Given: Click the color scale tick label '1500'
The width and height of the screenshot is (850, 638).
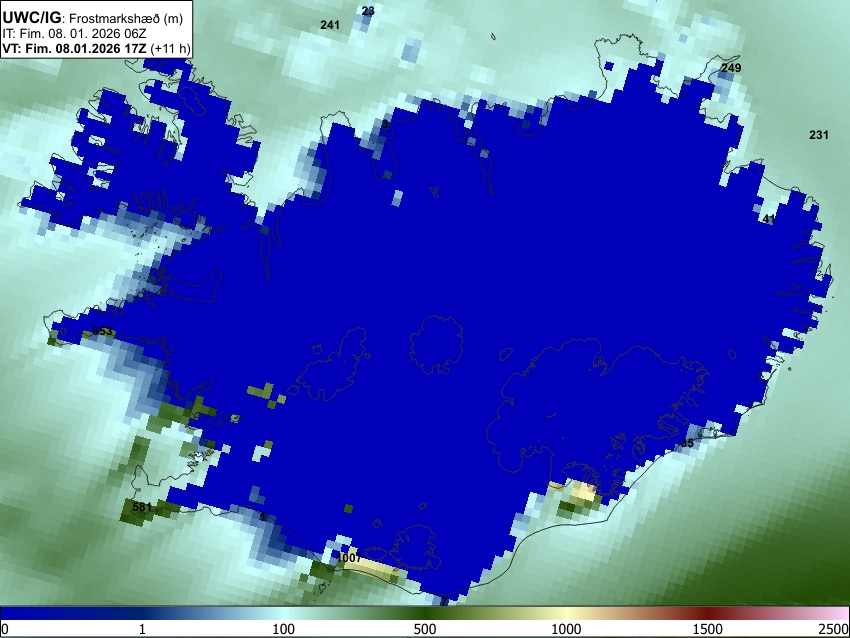Looking at the screenshot, I should point(708,629).
